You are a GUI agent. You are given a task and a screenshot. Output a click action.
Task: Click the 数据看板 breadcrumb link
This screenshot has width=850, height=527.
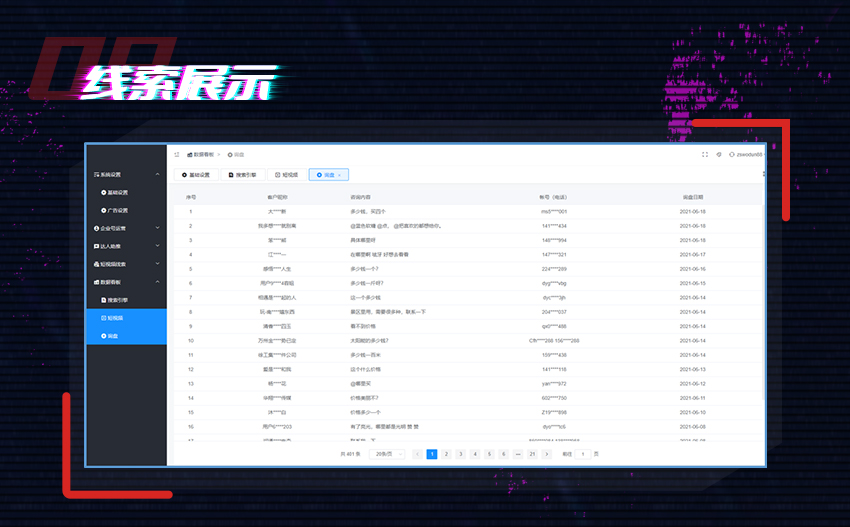(201, 155)
